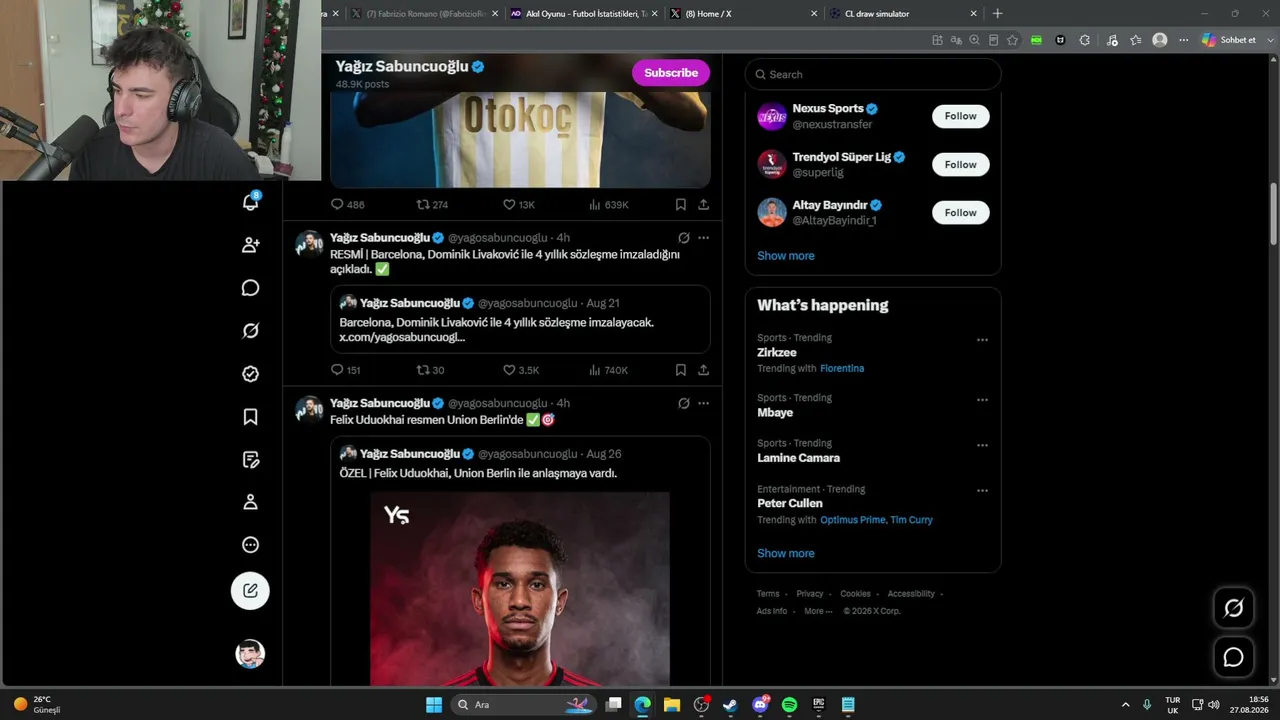The width and height of the screenshot is (1280, 720).
Task: Ask Grok about the Livaković tweet
Action: [684, 238]
